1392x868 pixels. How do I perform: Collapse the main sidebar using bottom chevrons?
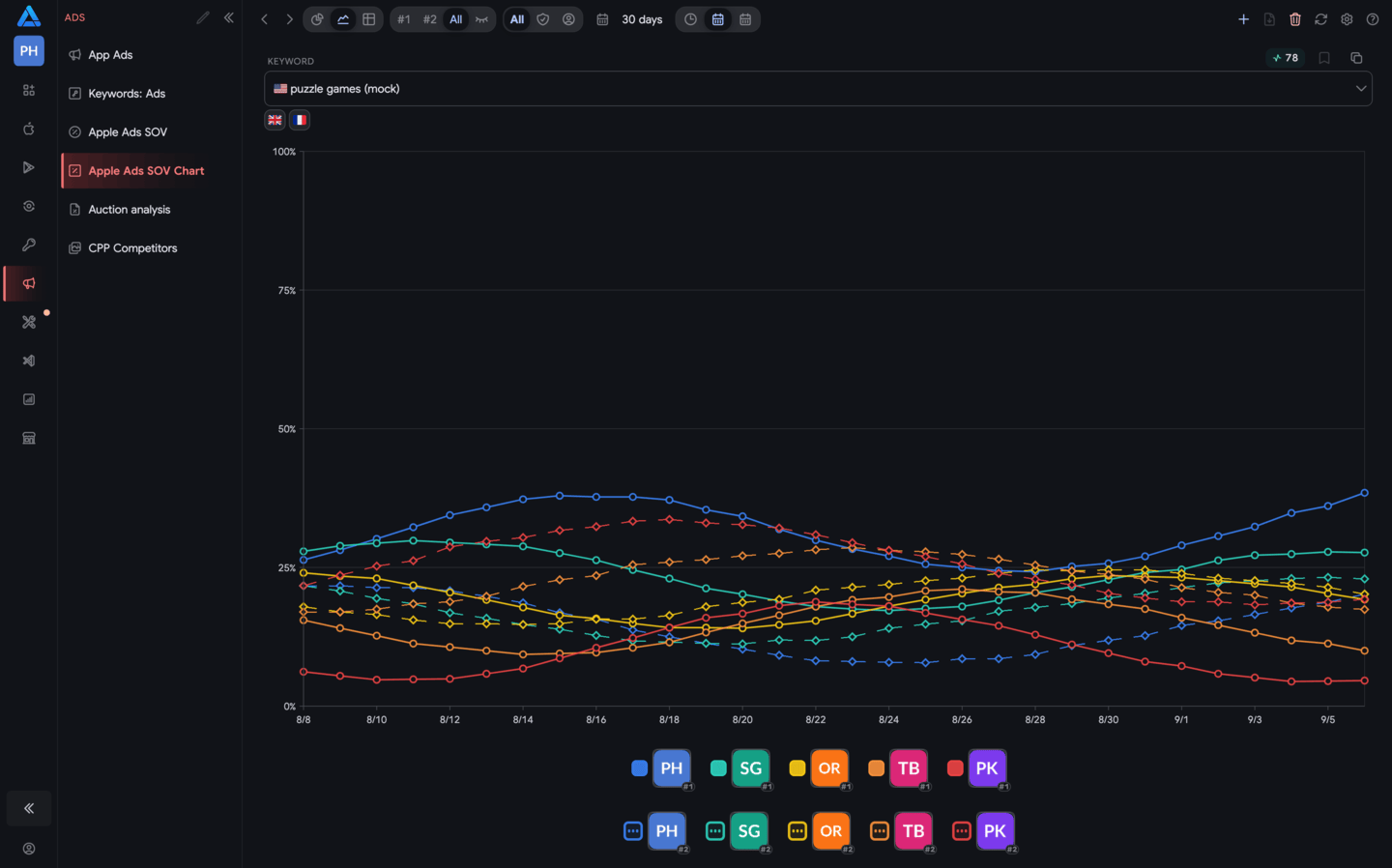click(29, 808)
